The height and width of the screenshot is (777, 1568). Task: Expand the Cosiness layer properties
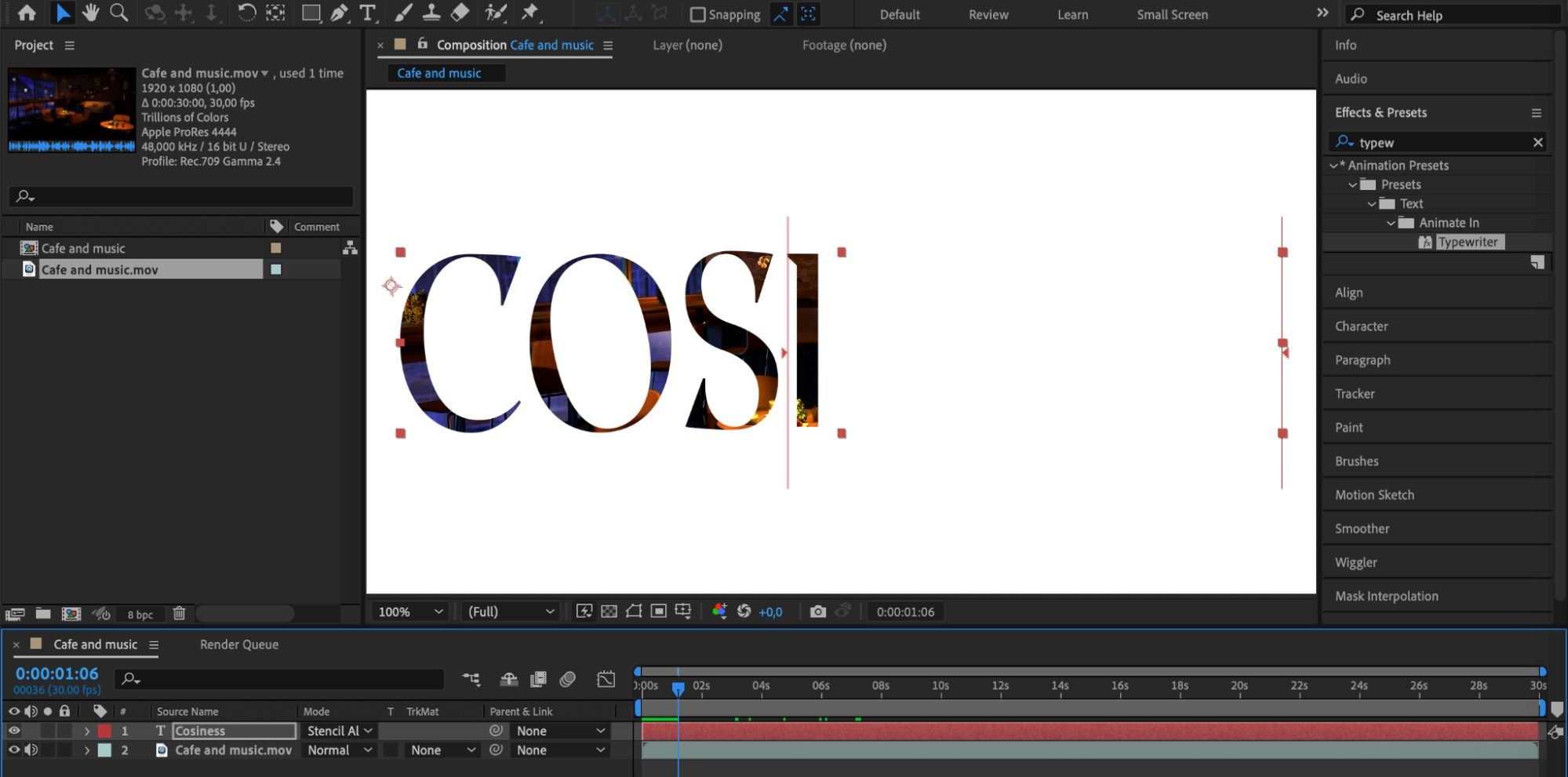point(87,731)
